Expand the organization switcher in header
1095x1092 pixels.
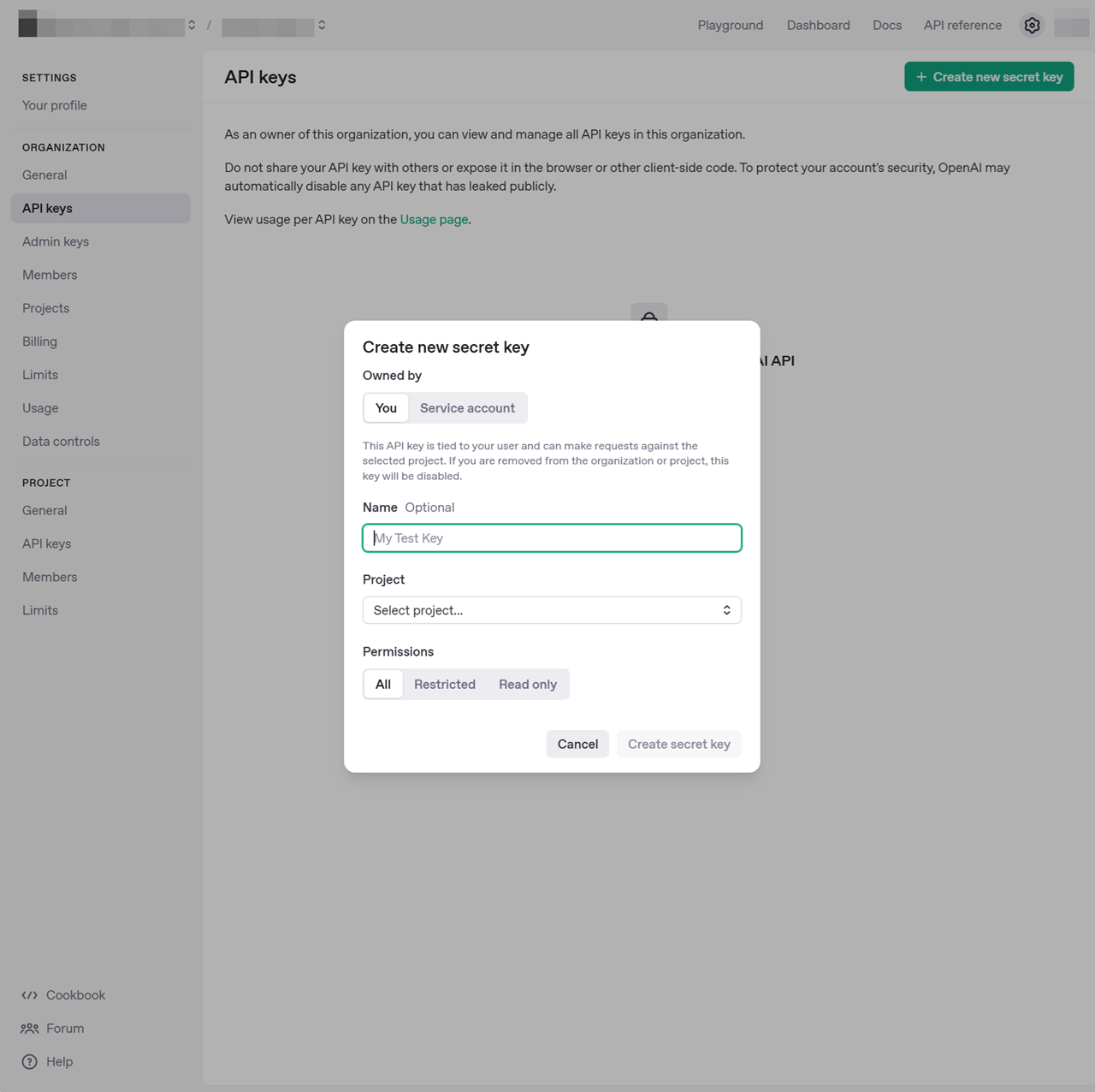(192, 26)
